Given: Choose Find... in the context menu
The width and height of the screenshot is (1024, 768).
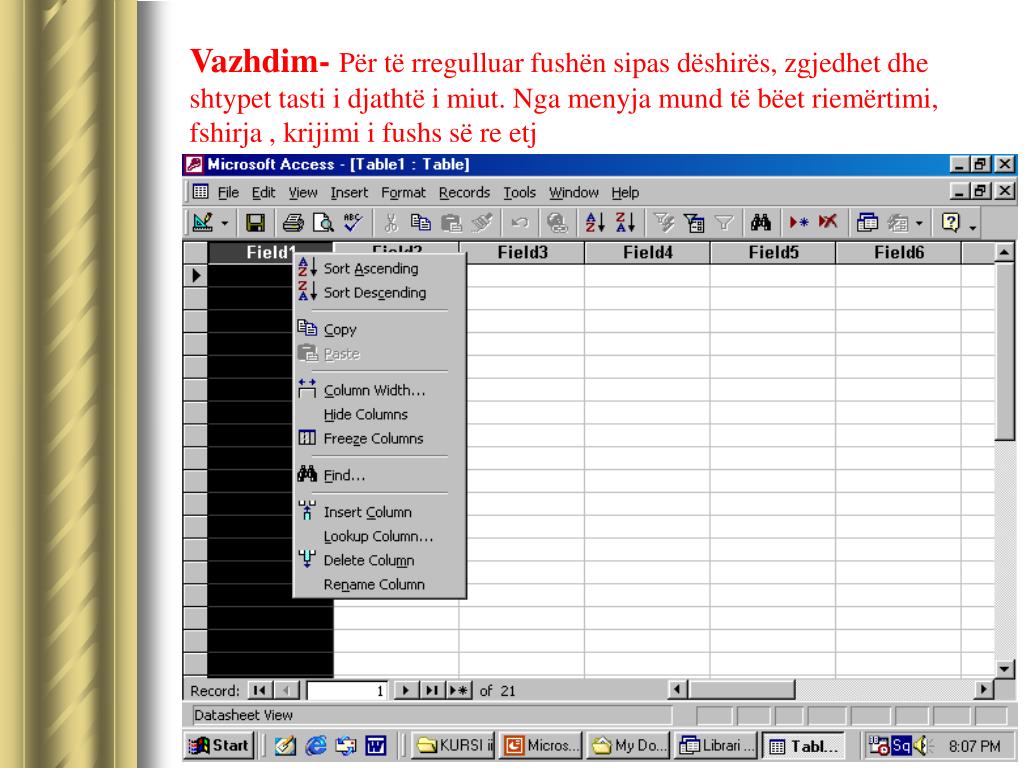Looking at the screenshot, I should tap(379, 475).
